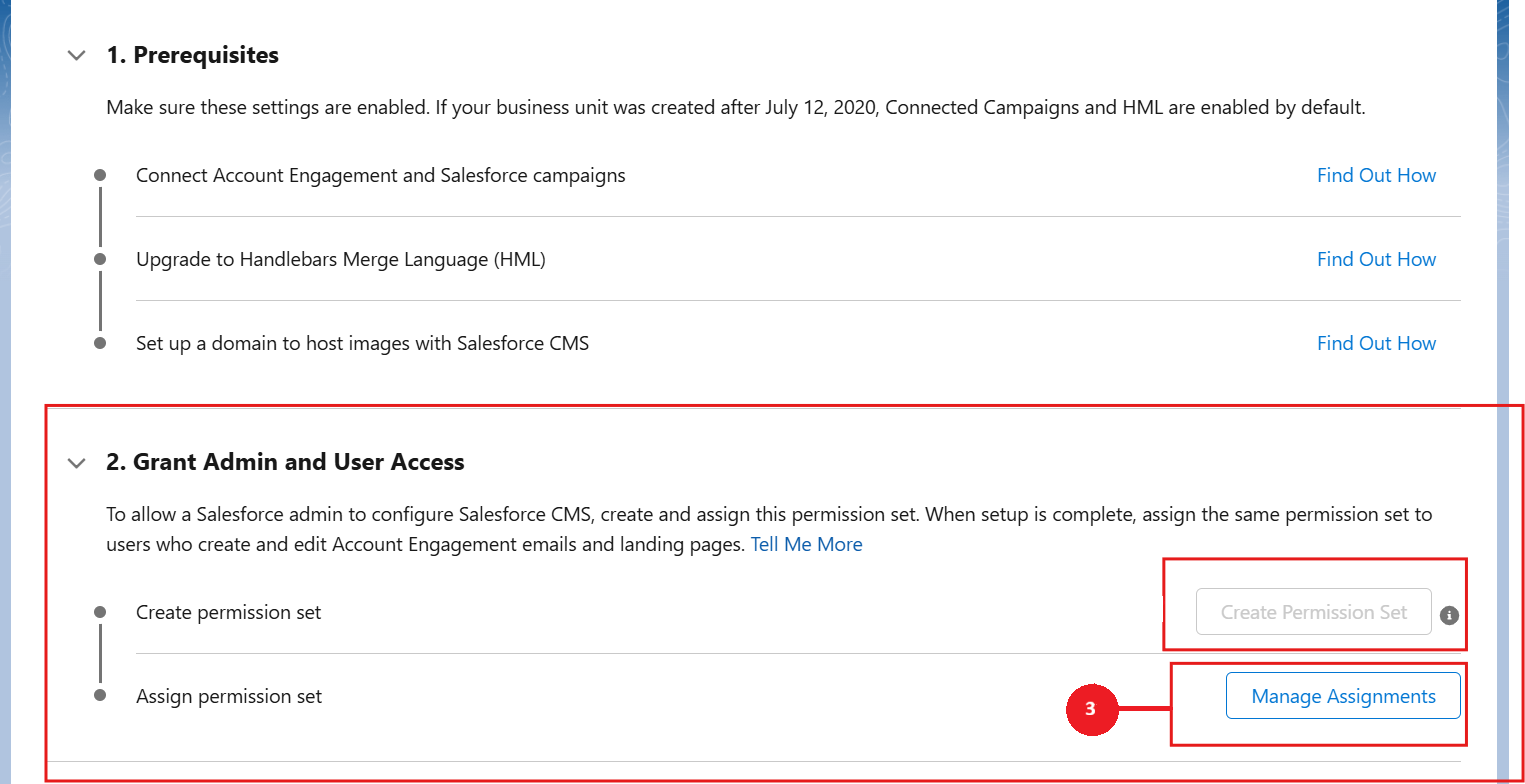
Task: Click the red numbered 3 annotation marker
Action: [1090, 709]
